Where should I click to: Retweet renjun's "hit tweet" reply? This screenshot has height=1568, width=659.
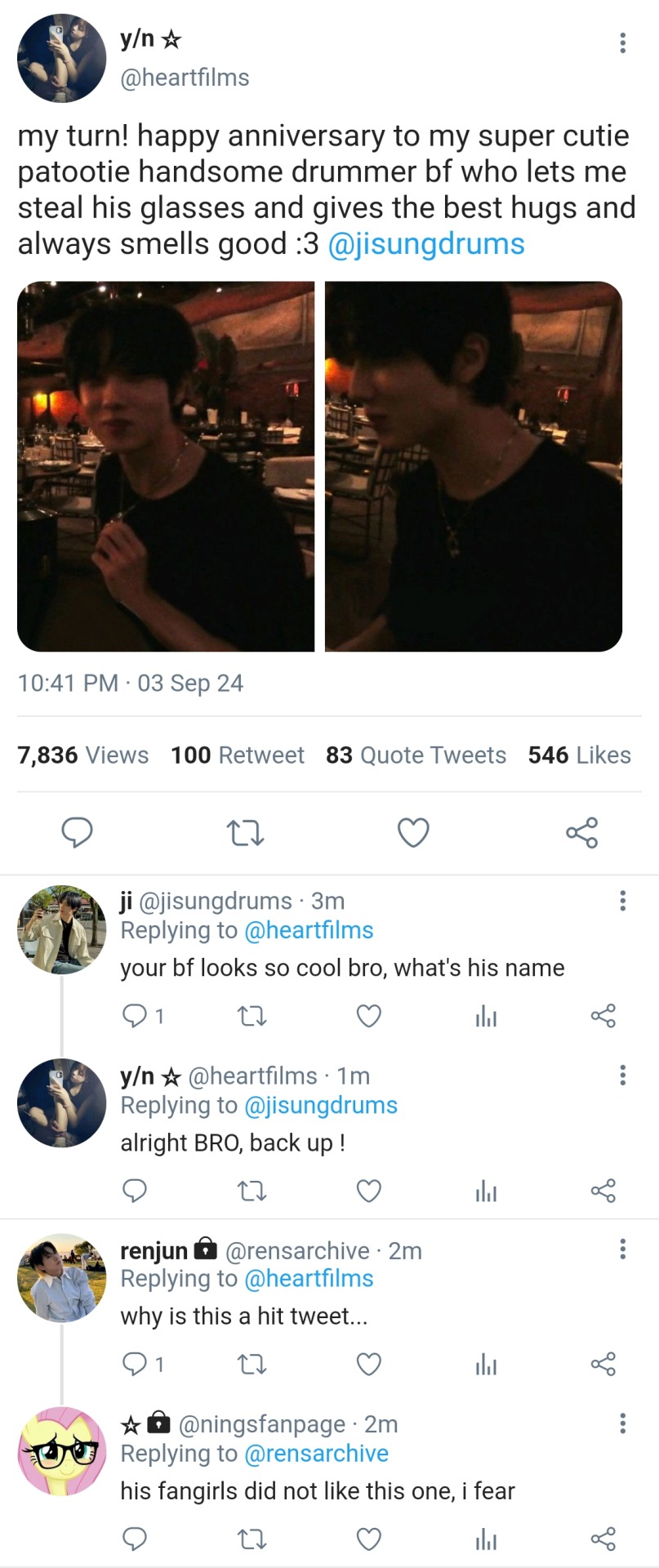click(252, 1364)
